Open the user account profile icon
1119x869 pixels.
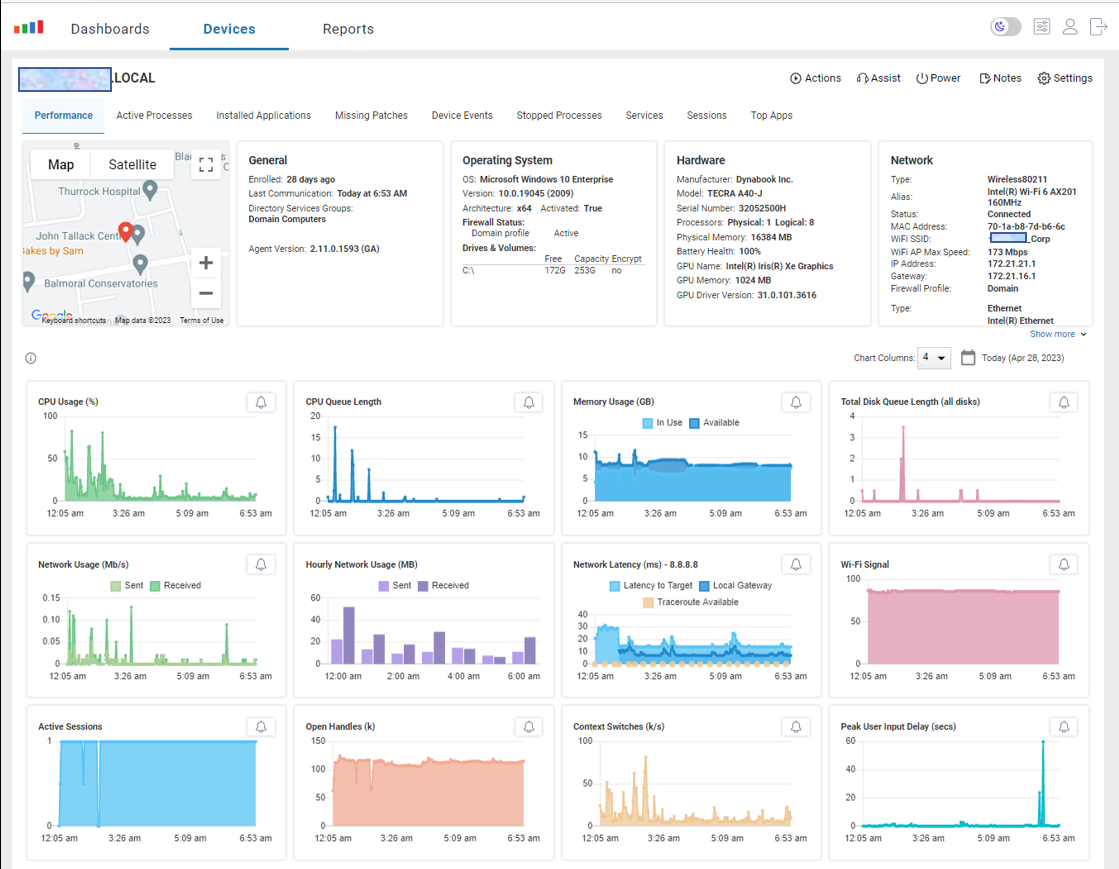[1070, 27]
